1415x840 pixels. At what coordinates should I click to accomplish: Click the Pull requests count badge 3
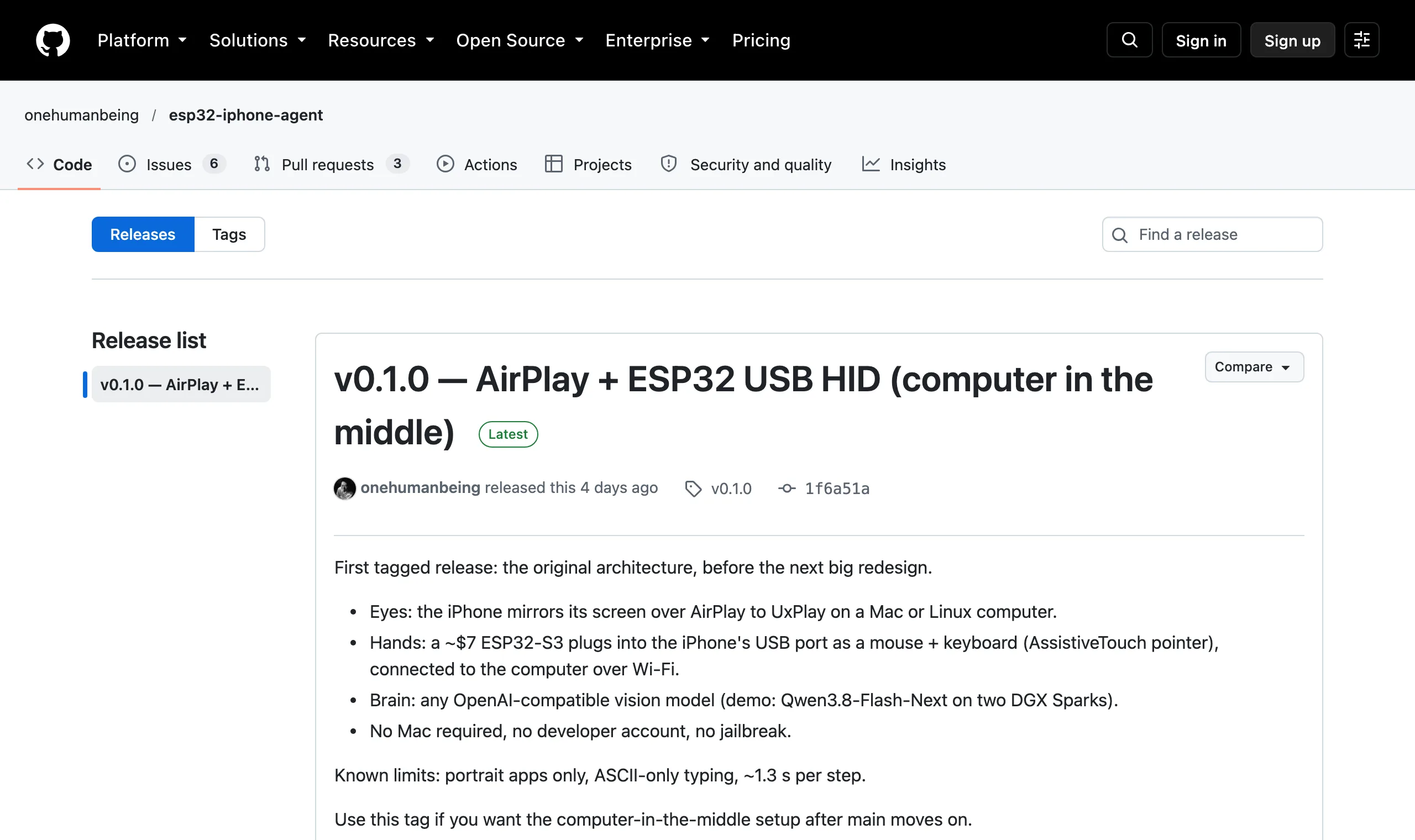[x=397, y=164]
